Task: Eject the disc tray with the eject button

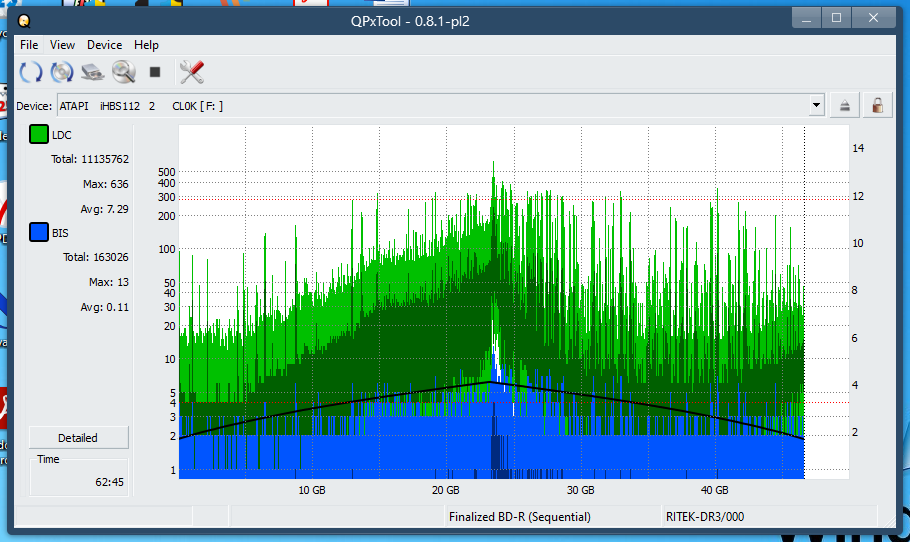Action: pyautogui.click(x=844, y=106)
